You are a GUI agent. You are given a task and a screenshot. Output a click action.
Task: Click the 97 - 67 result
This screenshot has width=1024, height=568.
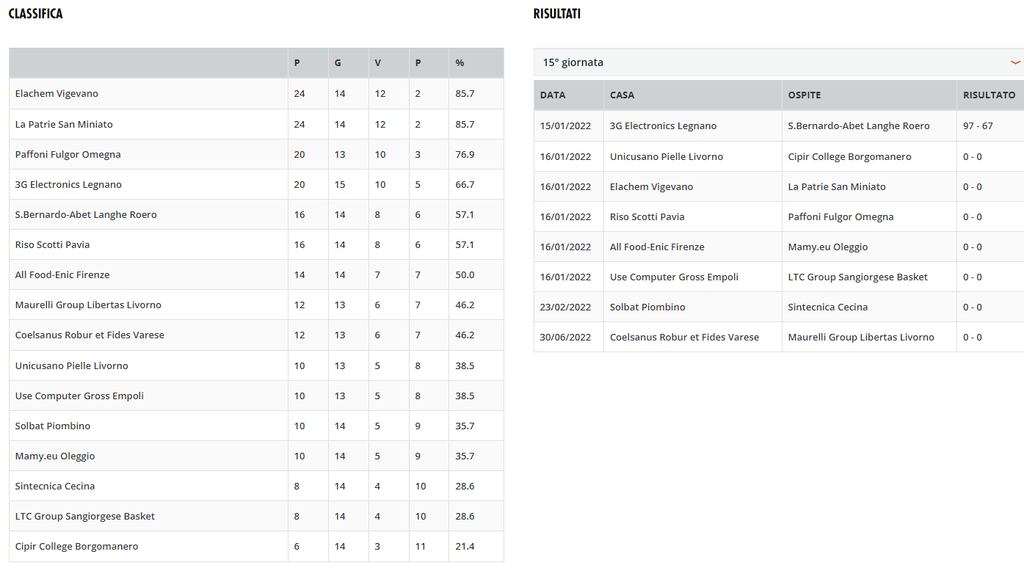point(978,126)
